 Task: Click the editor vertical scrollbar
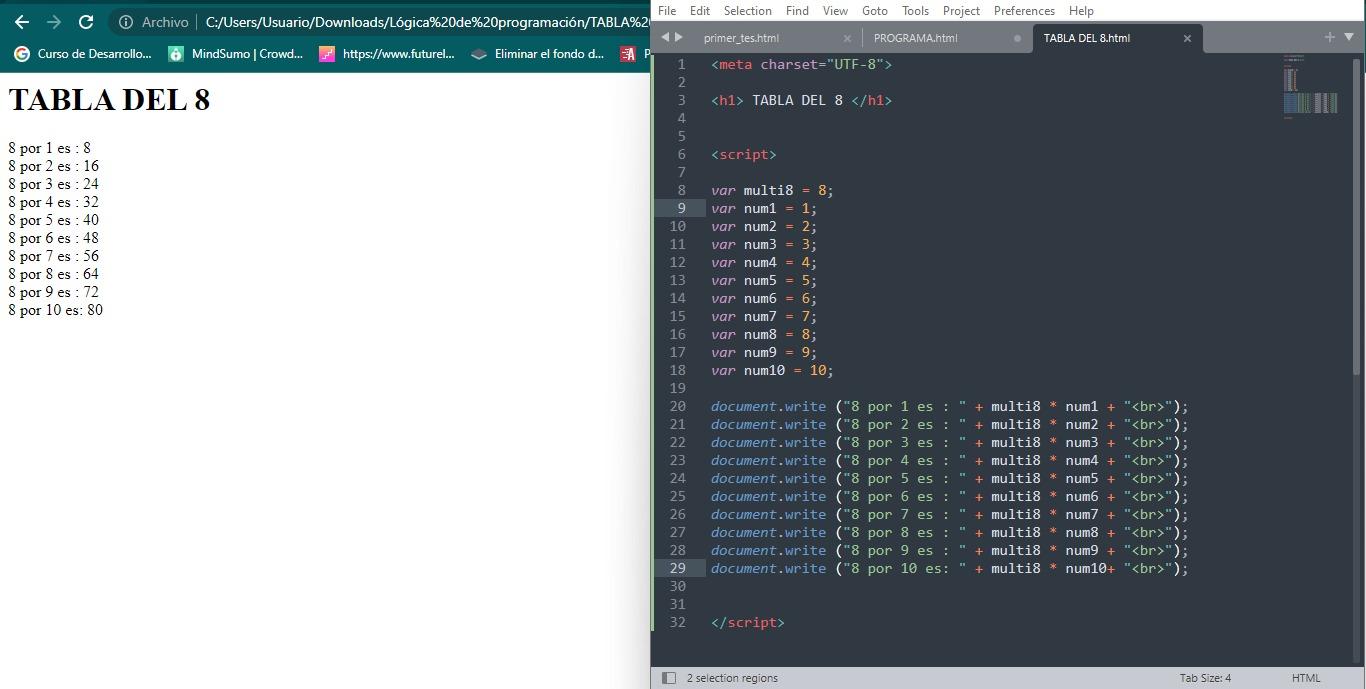[x=1357, y=215]
